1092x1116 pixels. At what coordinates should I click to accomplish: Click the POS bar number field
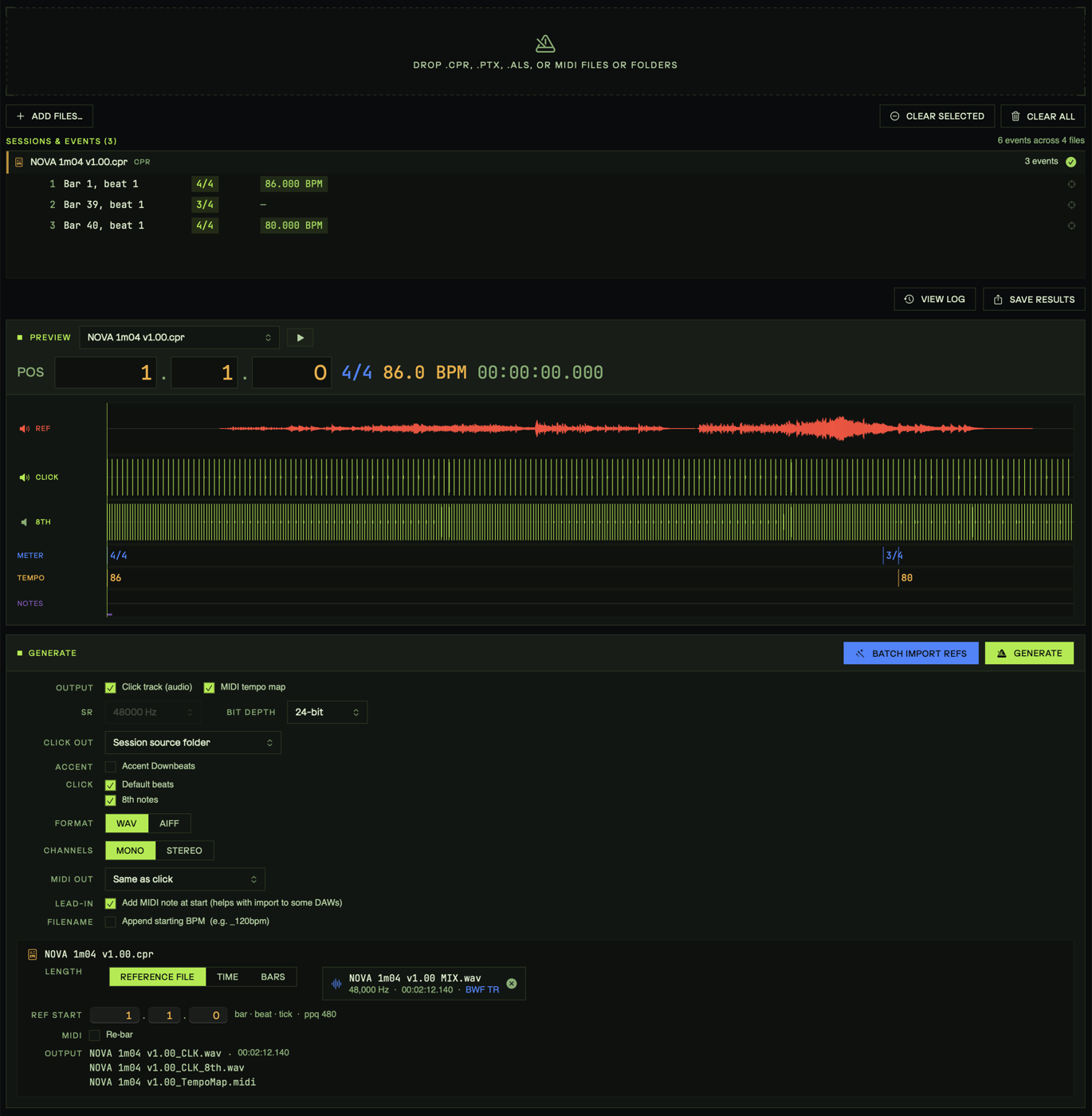click(105, 372)
